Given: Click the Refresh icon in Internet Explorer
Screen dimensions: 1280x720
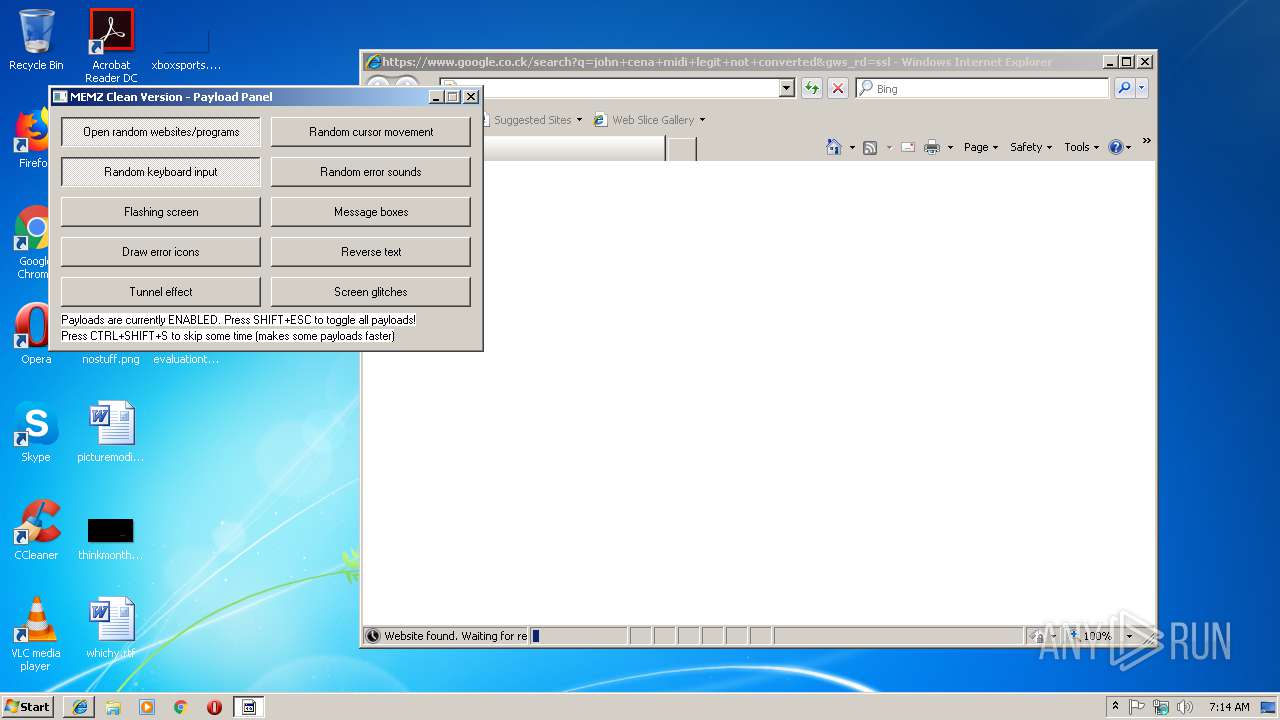Looking at the screenshot, I should tap(812, 88).
